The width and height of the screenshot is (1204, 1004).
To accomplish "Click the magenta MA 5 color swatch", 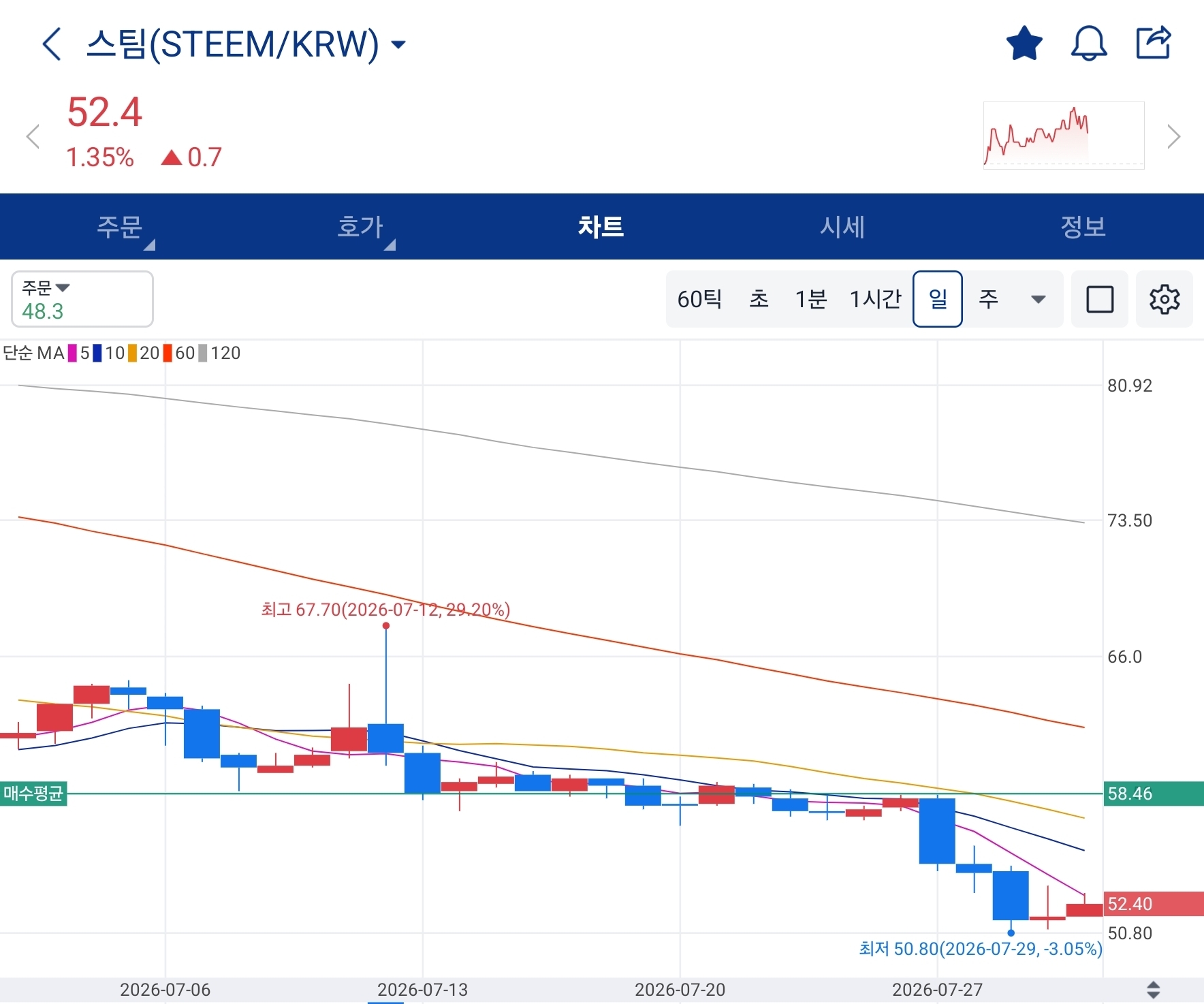I will 73,353.
